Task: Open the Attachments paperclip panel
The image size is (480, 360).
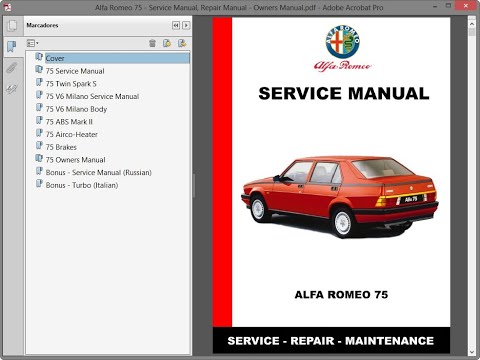Action: coord(11,68)
